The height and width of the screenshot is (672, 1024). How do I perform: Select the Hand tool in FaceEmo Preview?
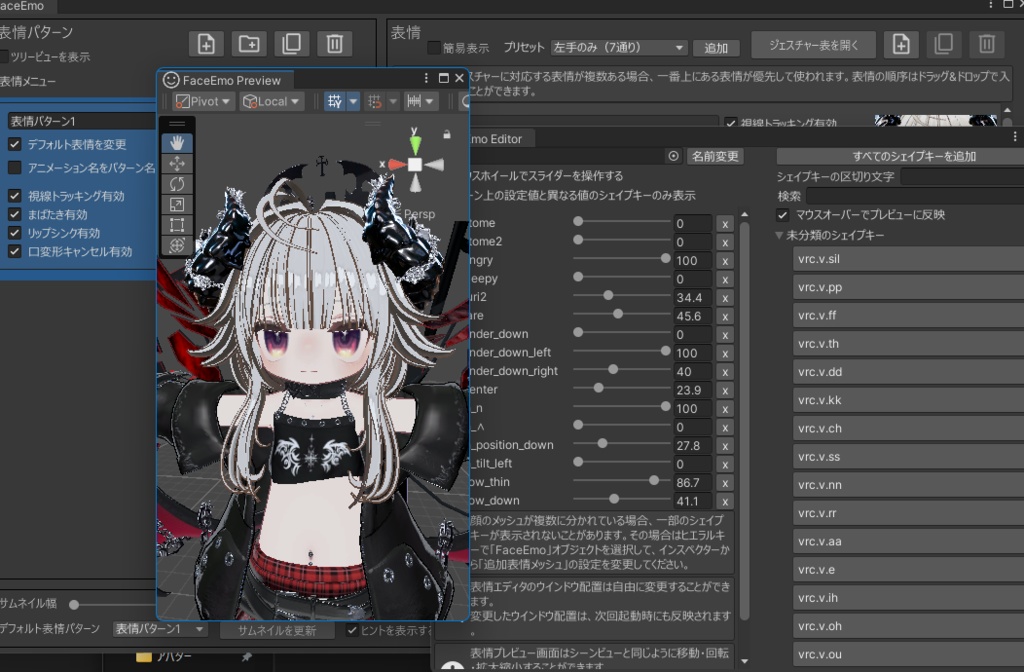pyautogui.click(x=177, y=143)
